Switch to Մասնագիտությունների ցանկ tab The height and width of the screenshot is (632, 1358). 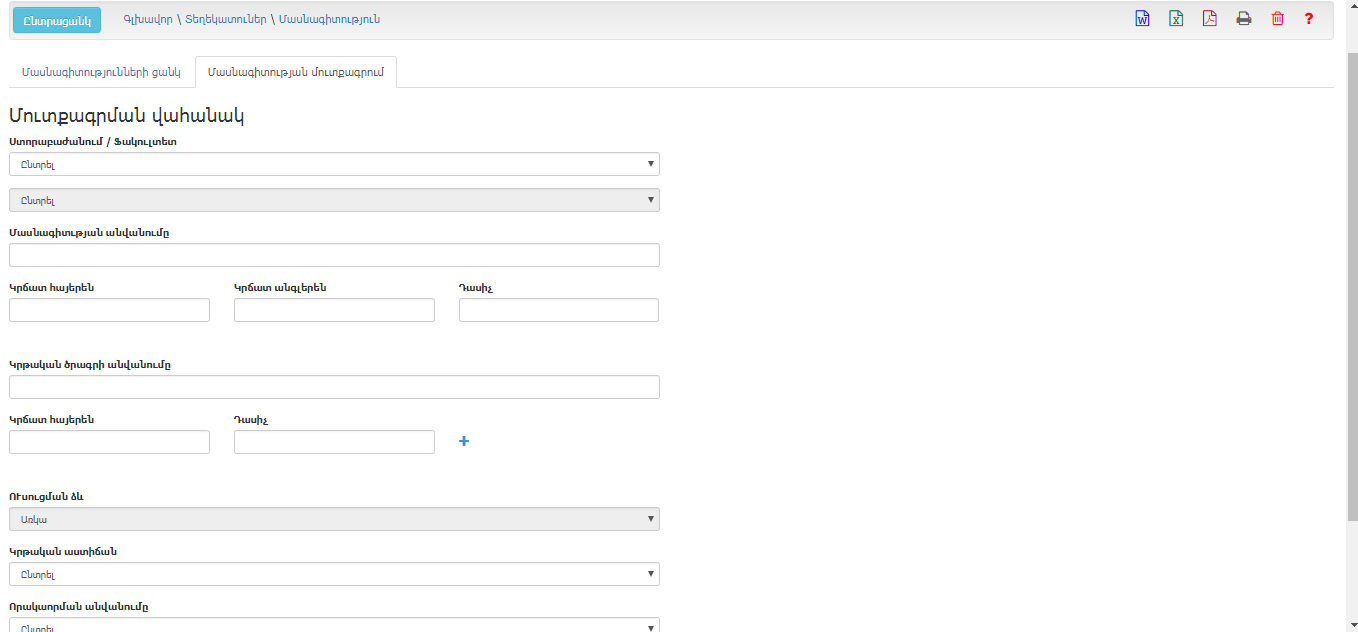[x=101, y=72]
